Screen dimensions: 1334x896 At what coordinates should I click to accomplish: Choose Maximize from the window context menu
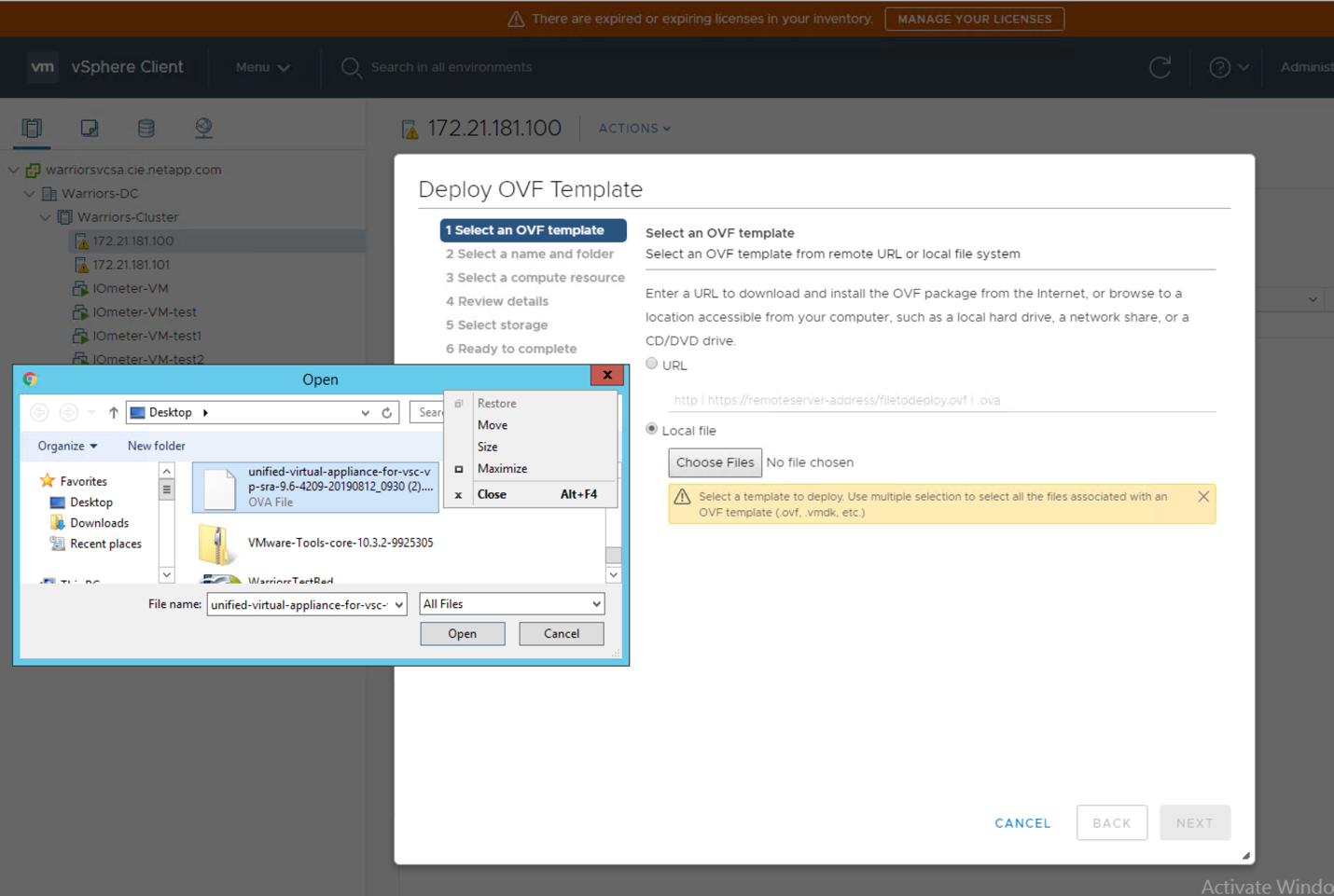point(502,469)
